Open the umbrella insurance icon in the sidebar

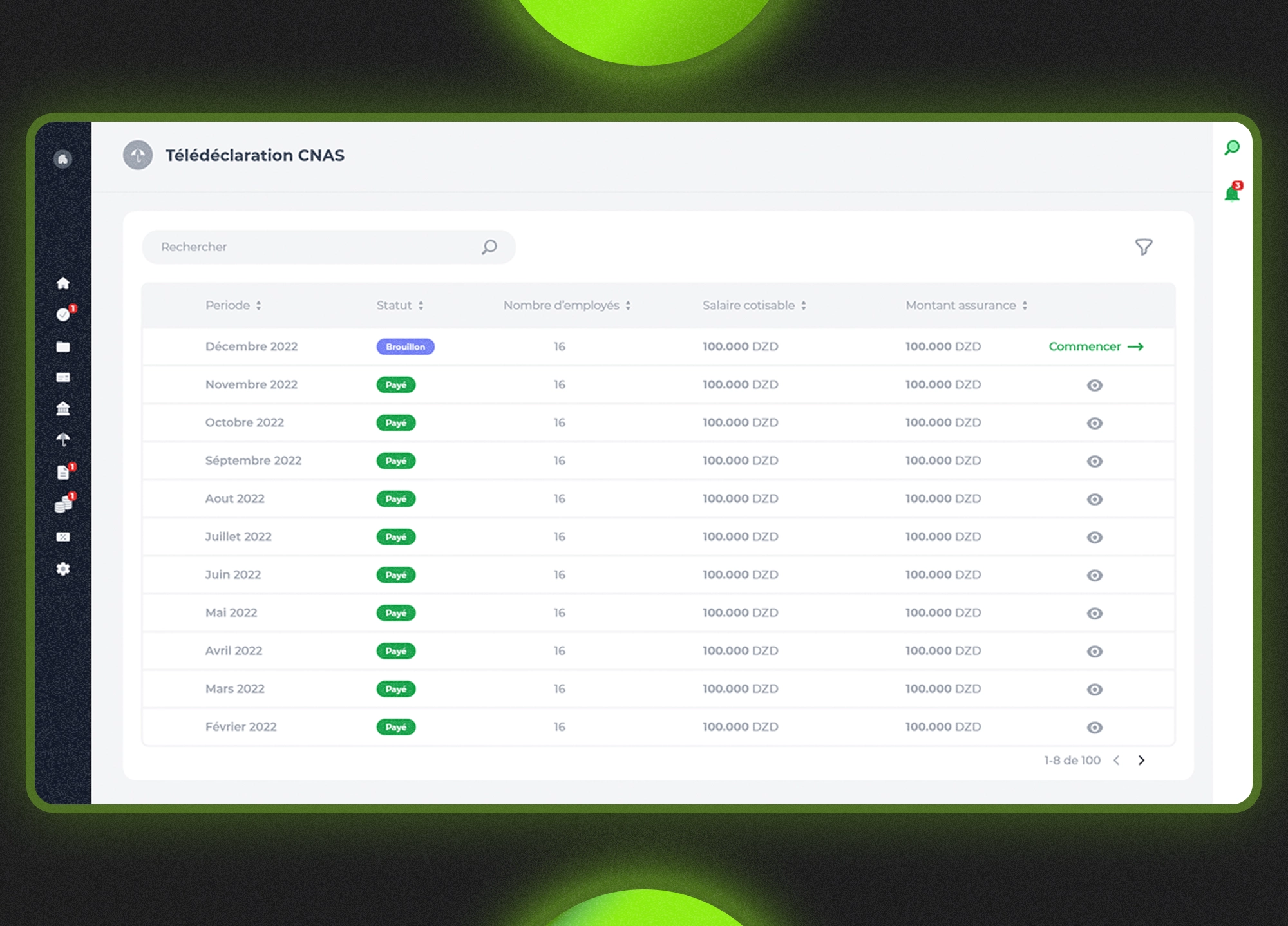tap(63, 440)
